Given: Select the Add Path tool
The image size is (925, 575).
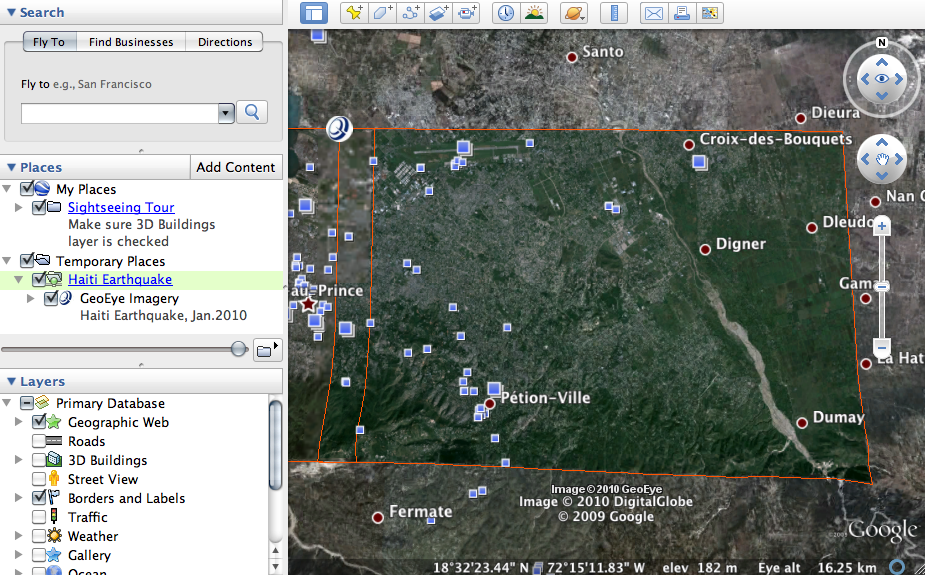Looking at the screenshot, I should [x=410, y=13].
